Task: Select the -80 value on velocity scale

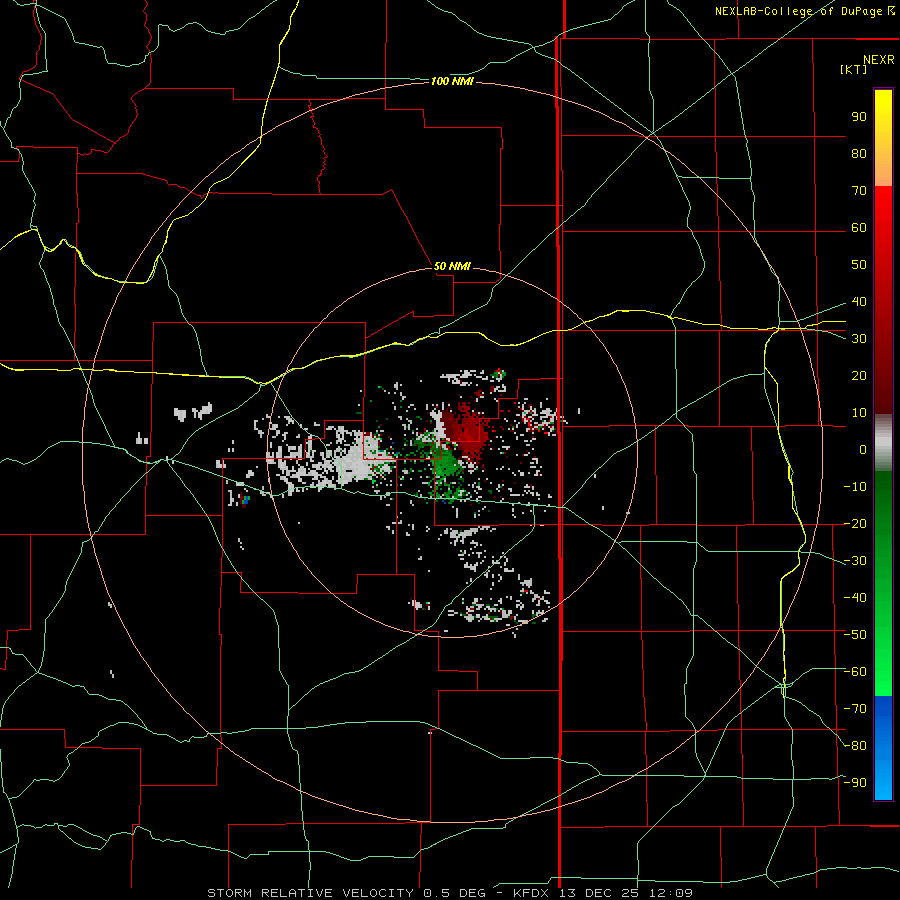Action: point(855,746)
